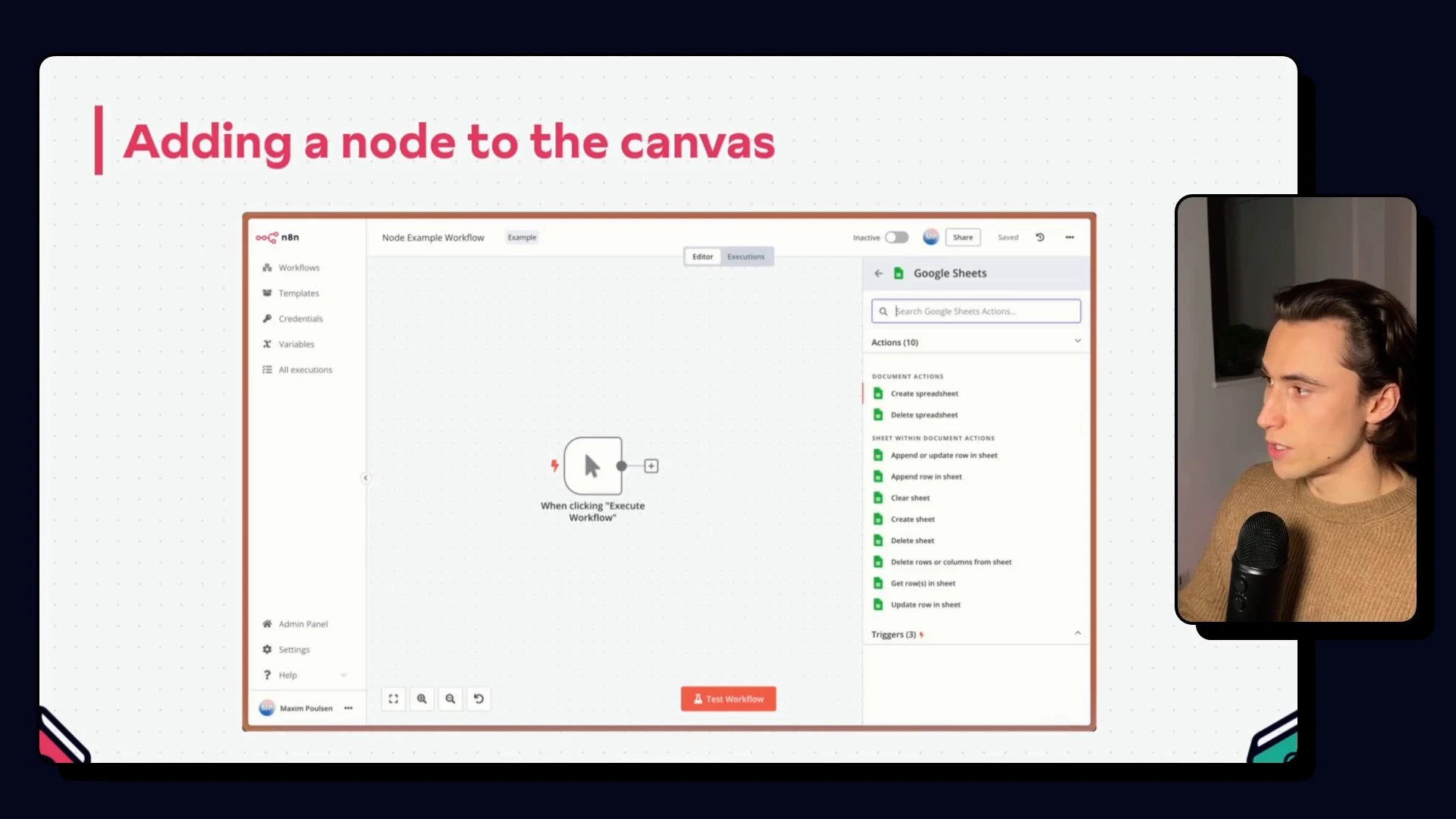Select Create sheet action
The height and width of the screenshot is (819, 1456).
pyautogui.click(x=912, y=519)
